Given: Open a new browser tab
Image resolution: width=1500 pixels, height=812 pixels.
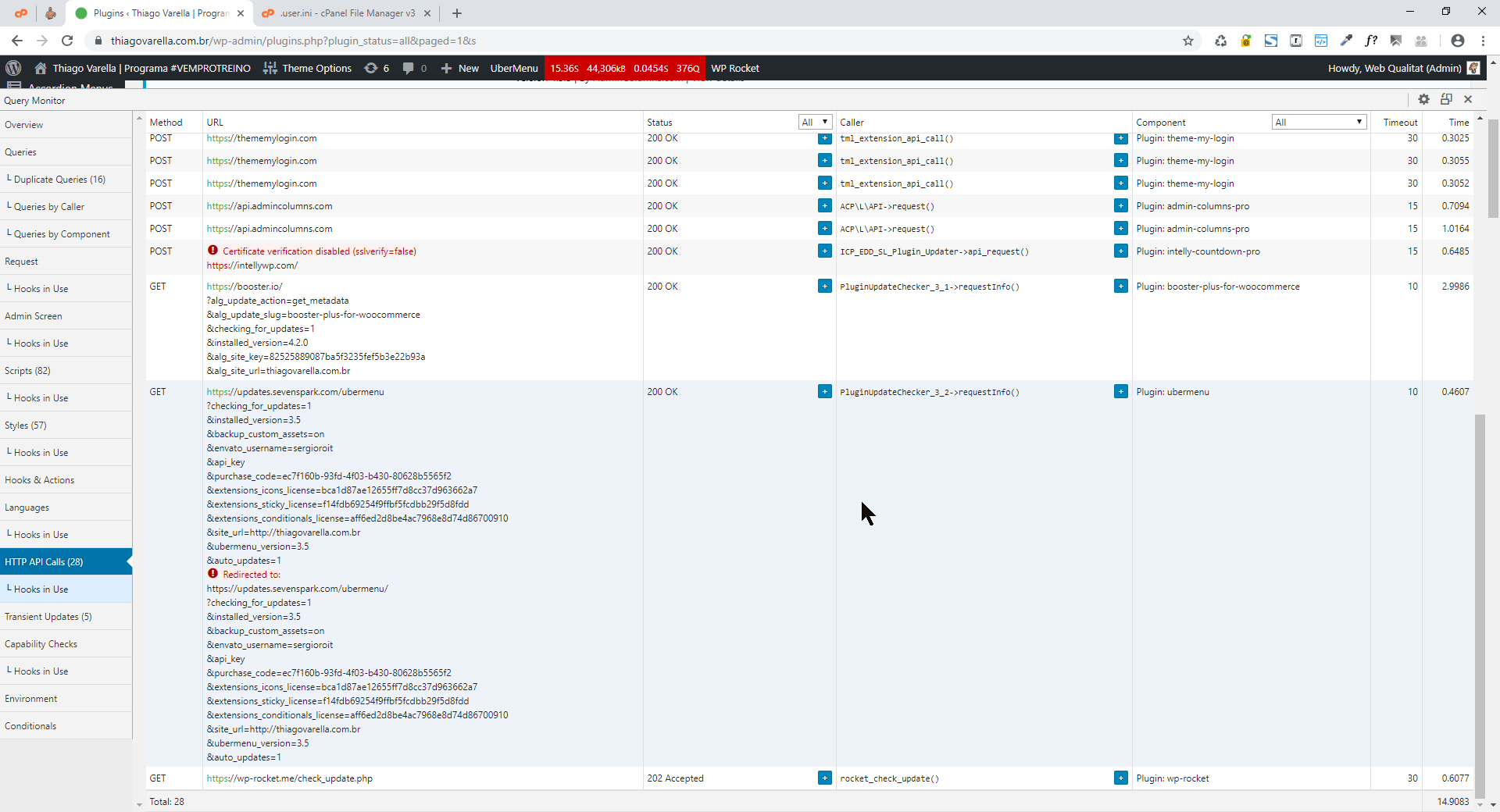Looking at the screenshot, I should pyautogui.click(x=457, y=13).
